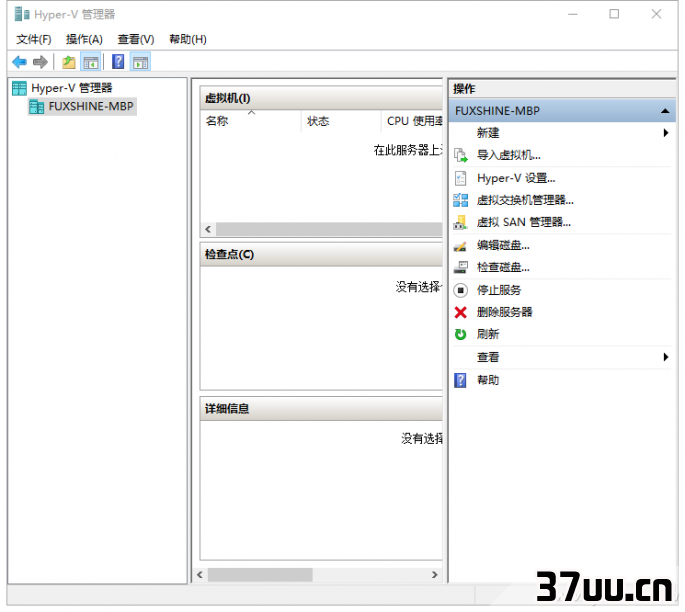This screenshot has height=612, width=685.
Task: Toggle the show/hide console tree icon
Action: point(91,62)
